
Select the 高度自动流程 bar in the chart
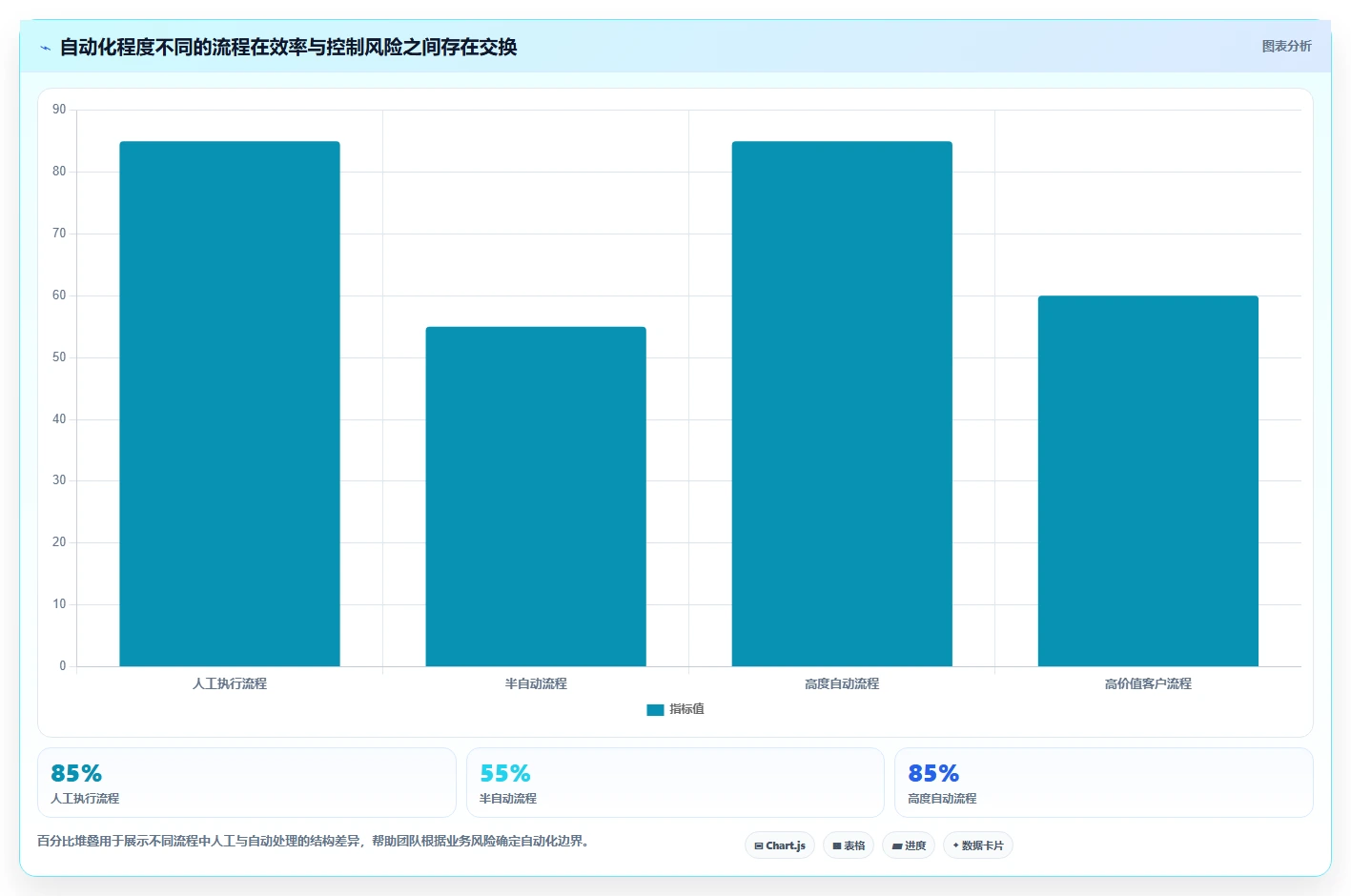842,403
